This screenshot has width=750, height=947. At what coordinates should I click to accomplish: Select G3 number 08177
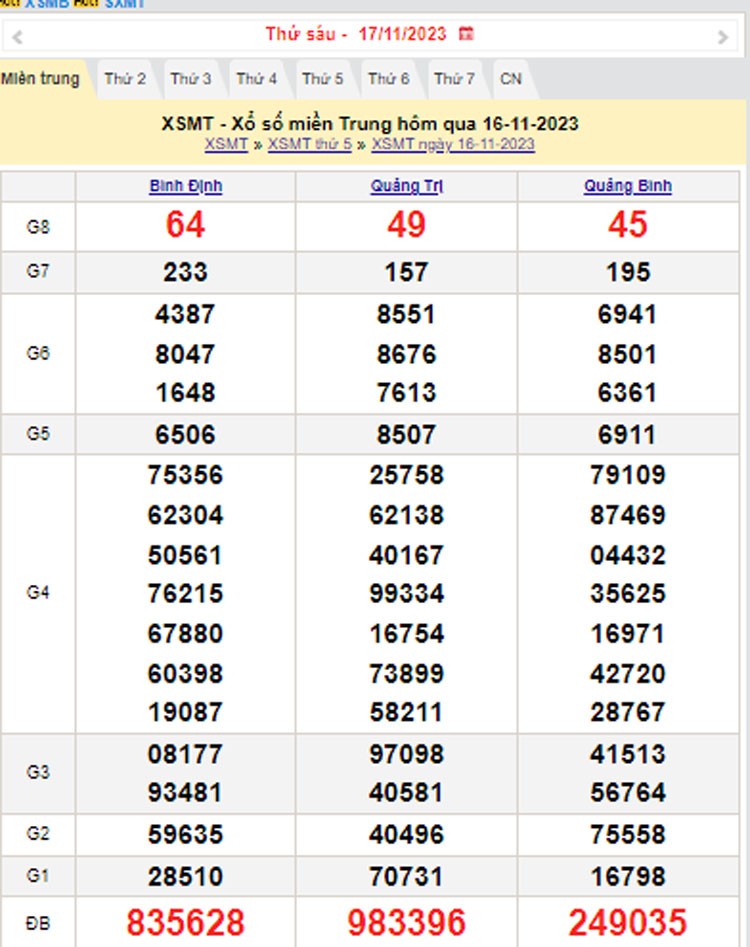tap(185, 754)
